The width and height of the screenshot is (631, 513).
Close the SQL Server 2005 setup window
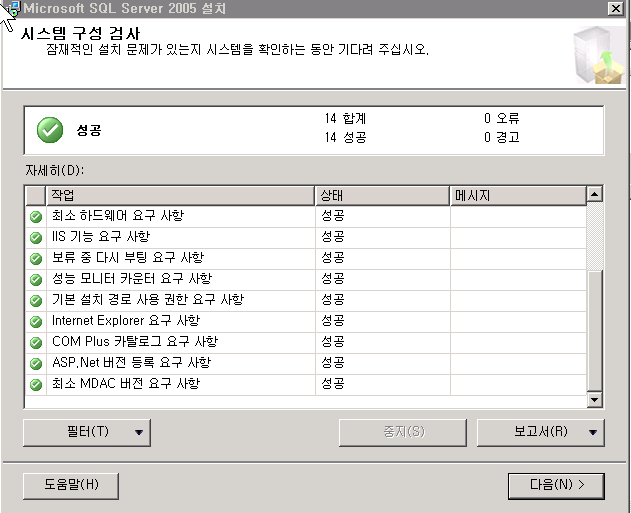616,8
